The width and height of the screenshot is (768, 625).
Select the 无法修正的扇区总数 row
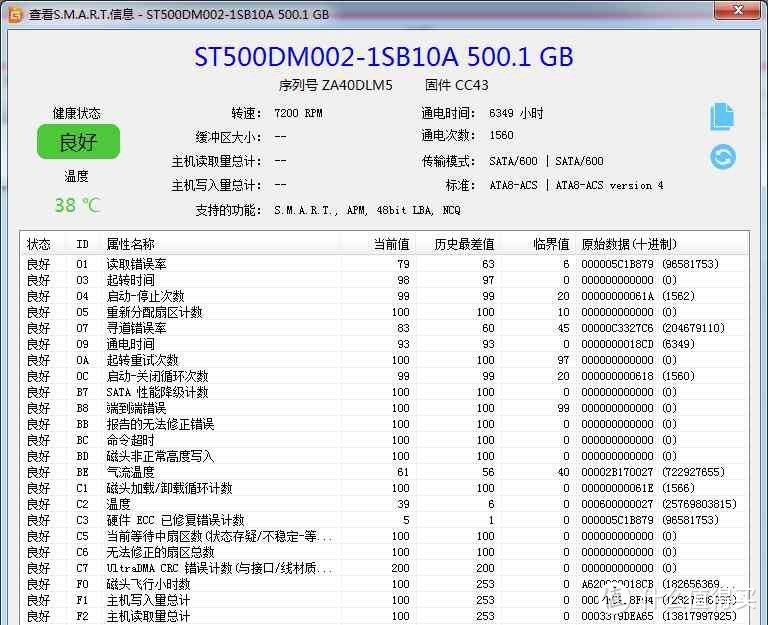384,552
